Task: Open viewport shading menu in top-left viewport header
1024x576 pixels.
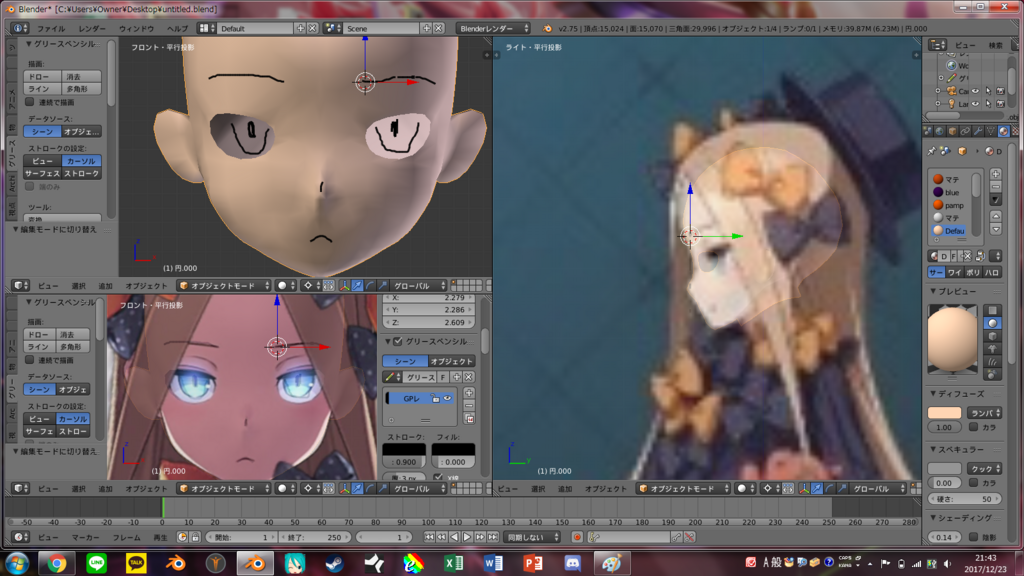Action: [x=286, y=285]
